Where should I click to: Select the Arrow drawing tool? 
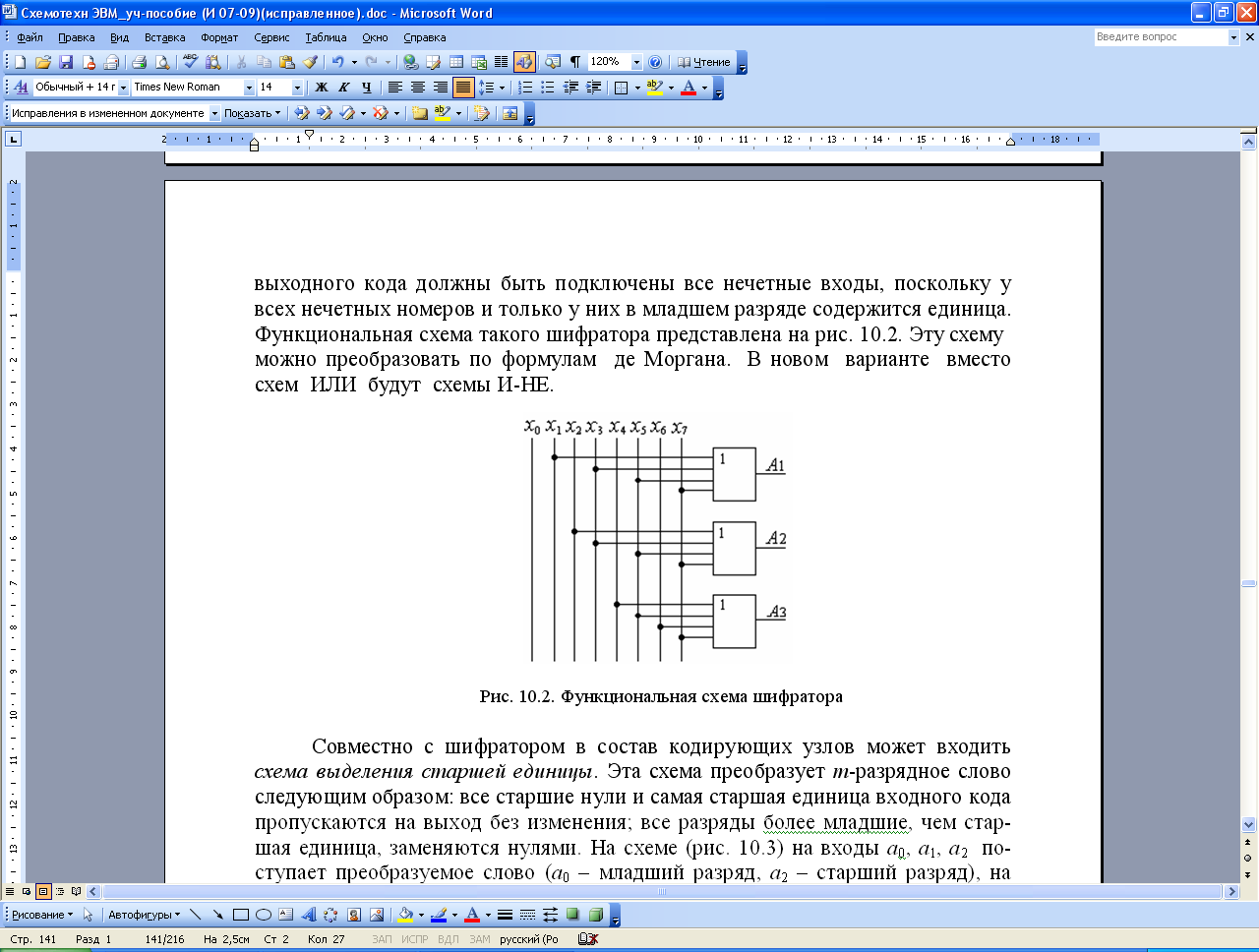pos(217,915)
